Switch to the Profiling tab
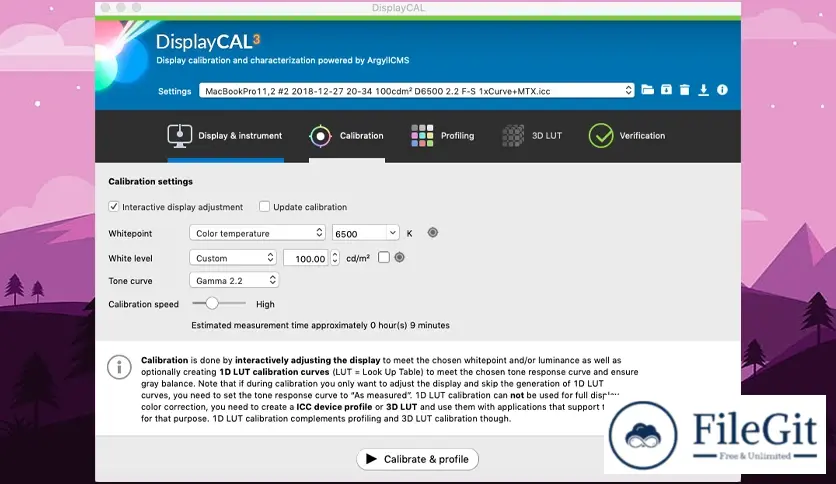 [x=442, y=136]
